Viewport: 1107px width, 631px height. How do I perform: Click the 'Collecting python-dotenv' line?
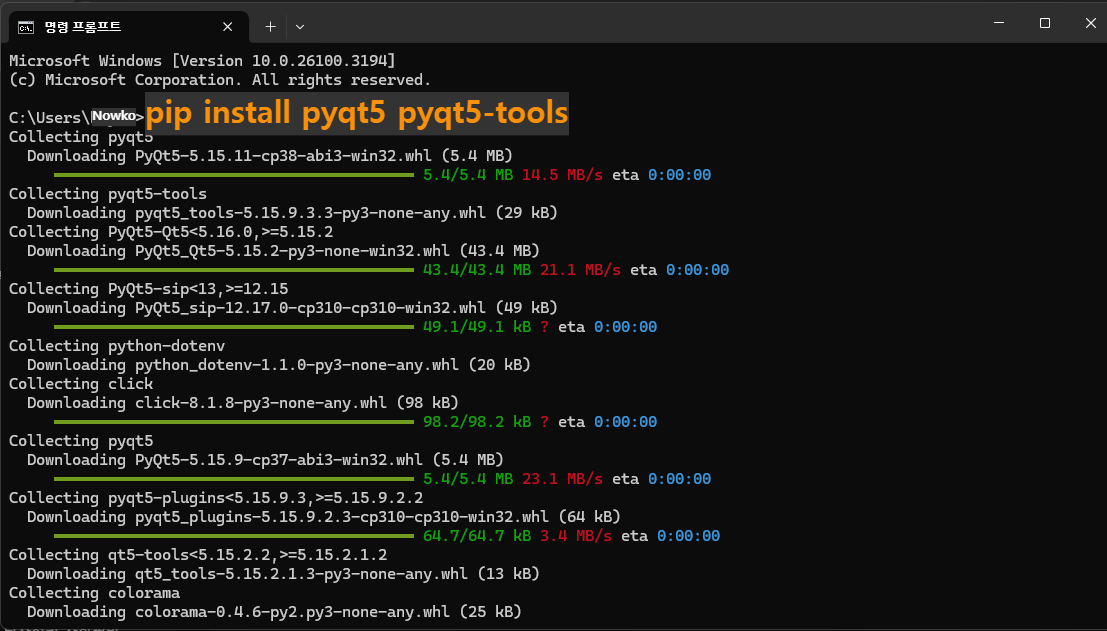point(117,346)
